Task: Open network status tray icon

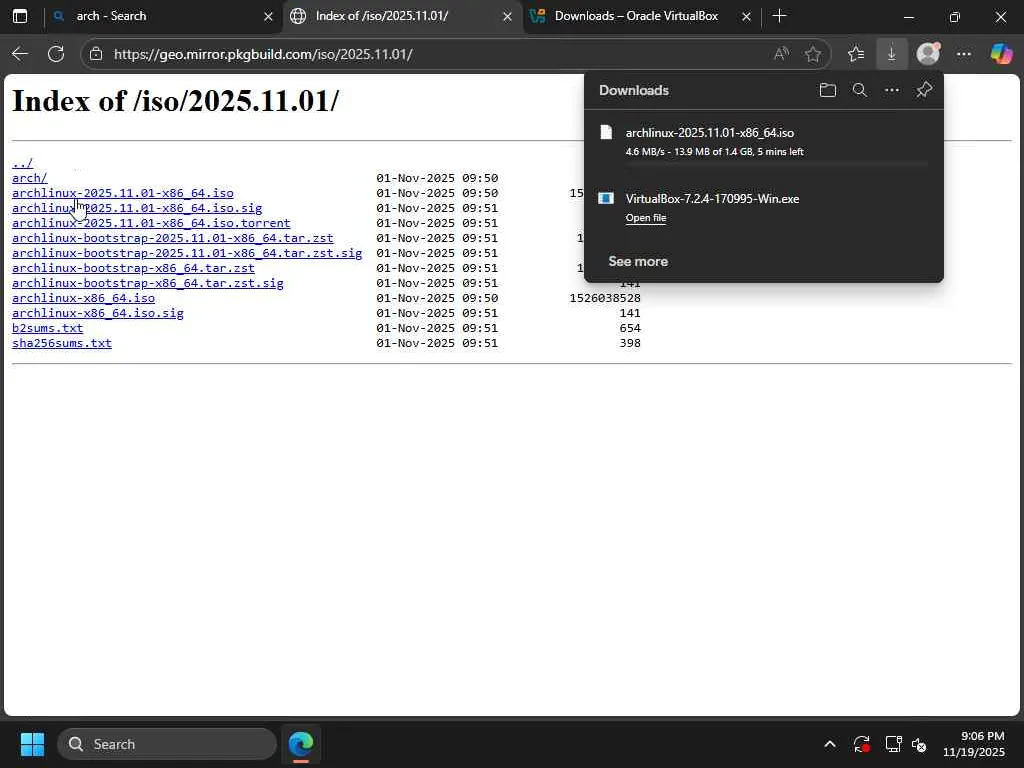Action: 893,744
